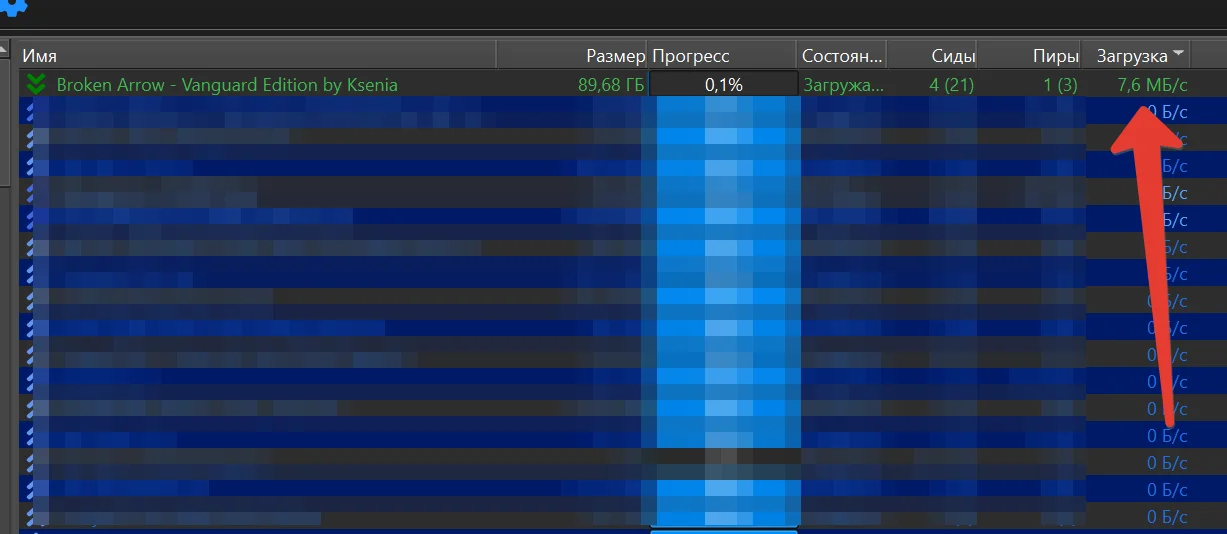Click the Состоян... column header
This screenshot has height=534, width=1227.
841,56
